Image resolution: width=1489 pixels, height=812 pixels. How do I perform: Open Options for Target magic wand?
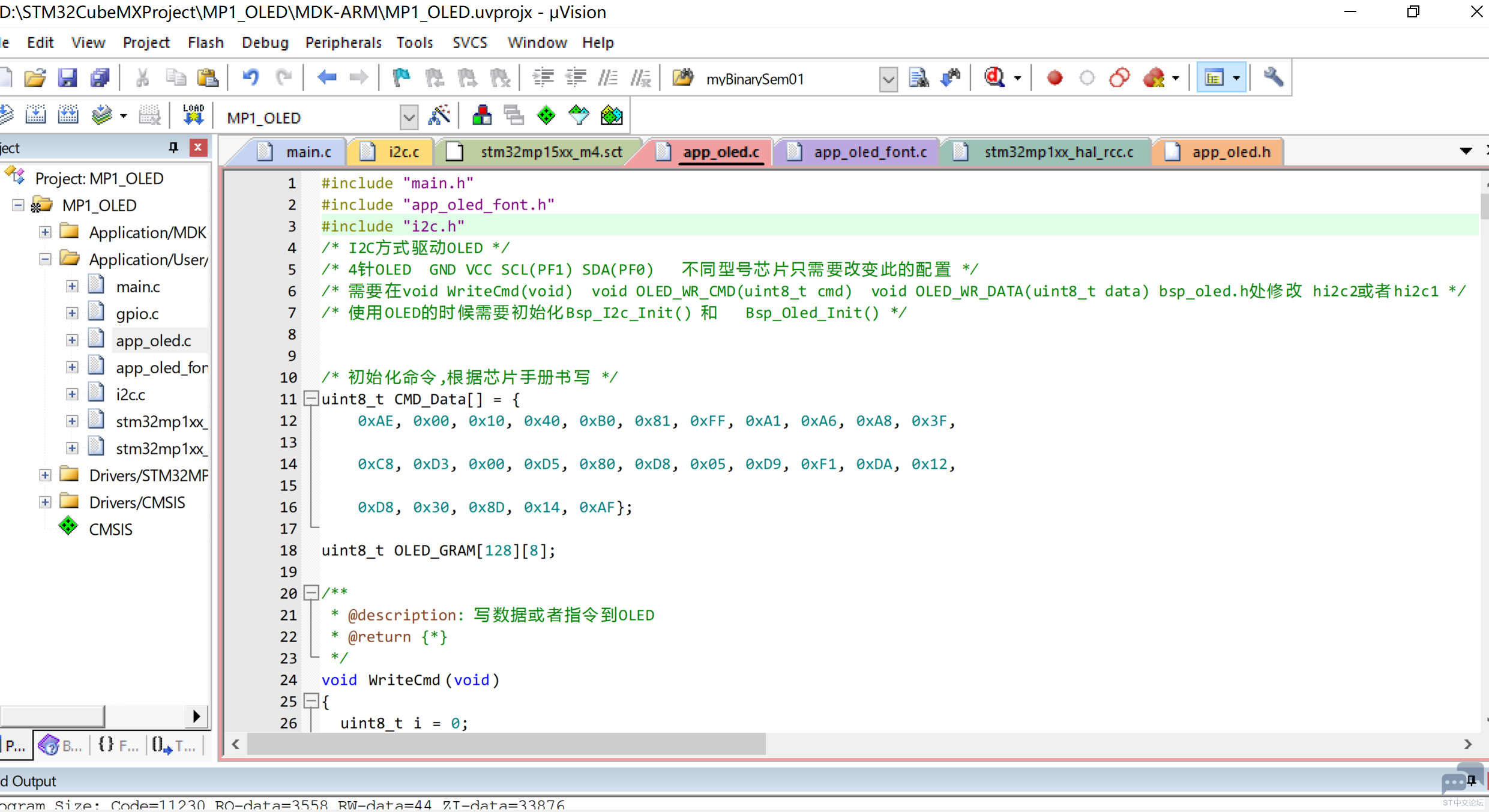pos(439,115)
